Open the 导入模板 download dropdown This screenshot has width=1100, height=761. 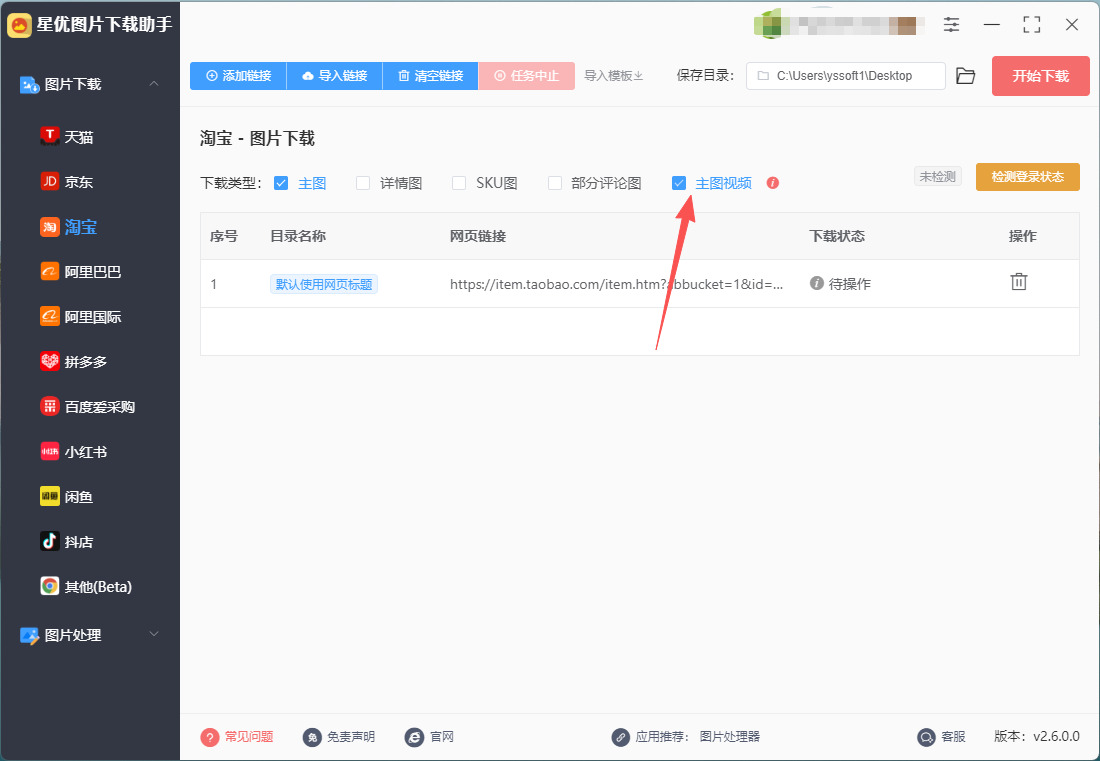(614, 76)
